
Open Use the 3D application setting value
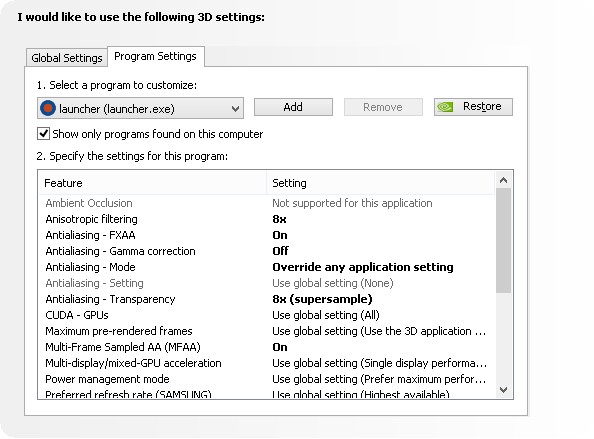tap(379, 331)
